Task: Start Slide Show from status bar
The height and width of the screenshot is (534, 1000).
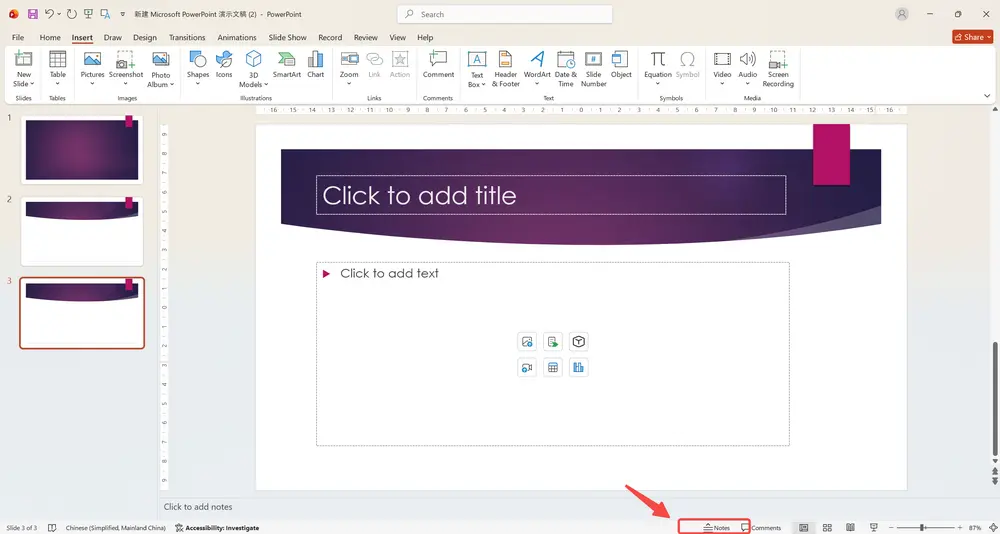Action: pos(874,528)
